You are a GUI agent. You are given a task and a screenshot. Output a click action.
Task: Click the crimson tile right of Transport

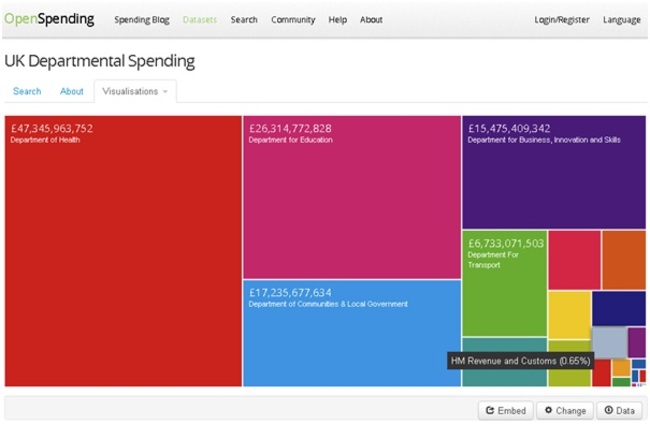point(574,260)
